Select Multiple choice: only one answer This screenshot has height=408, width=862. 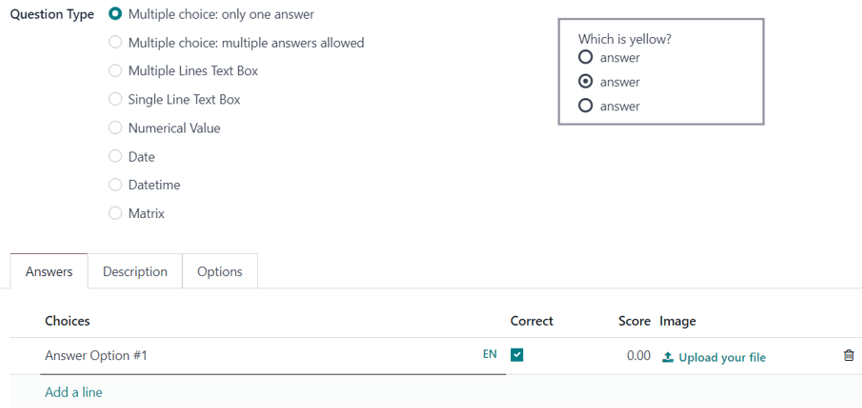pyautogui.click(x=116, y=14)
